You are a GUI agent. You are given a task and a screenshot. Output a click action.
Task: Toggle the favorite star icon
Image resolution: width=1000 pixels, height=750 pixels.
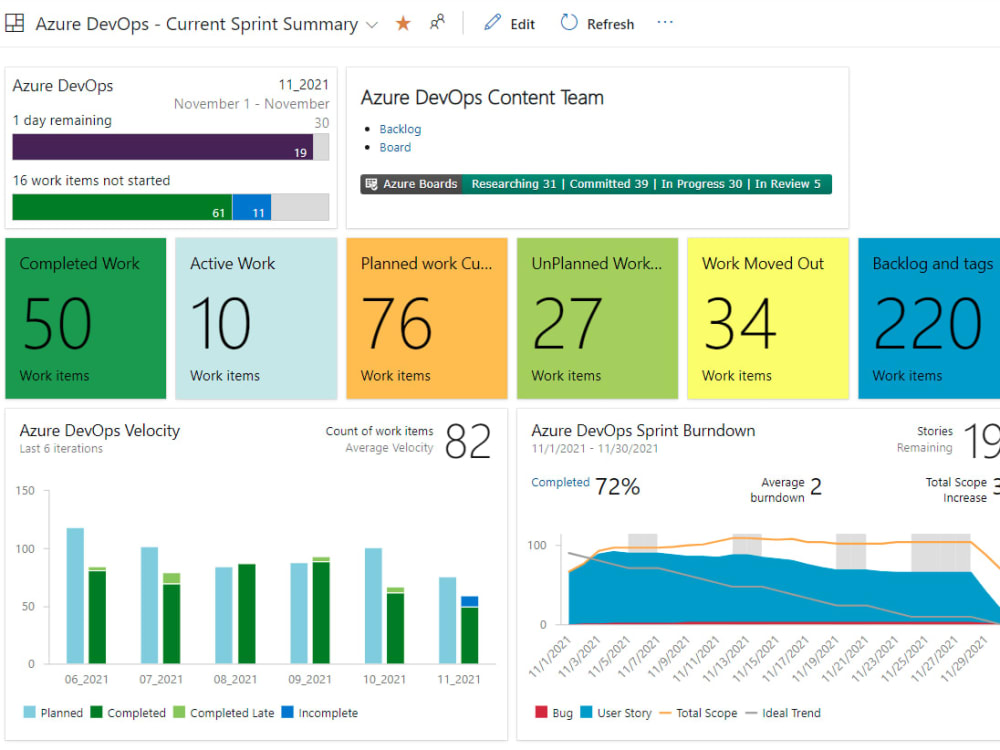click(403, 24)
